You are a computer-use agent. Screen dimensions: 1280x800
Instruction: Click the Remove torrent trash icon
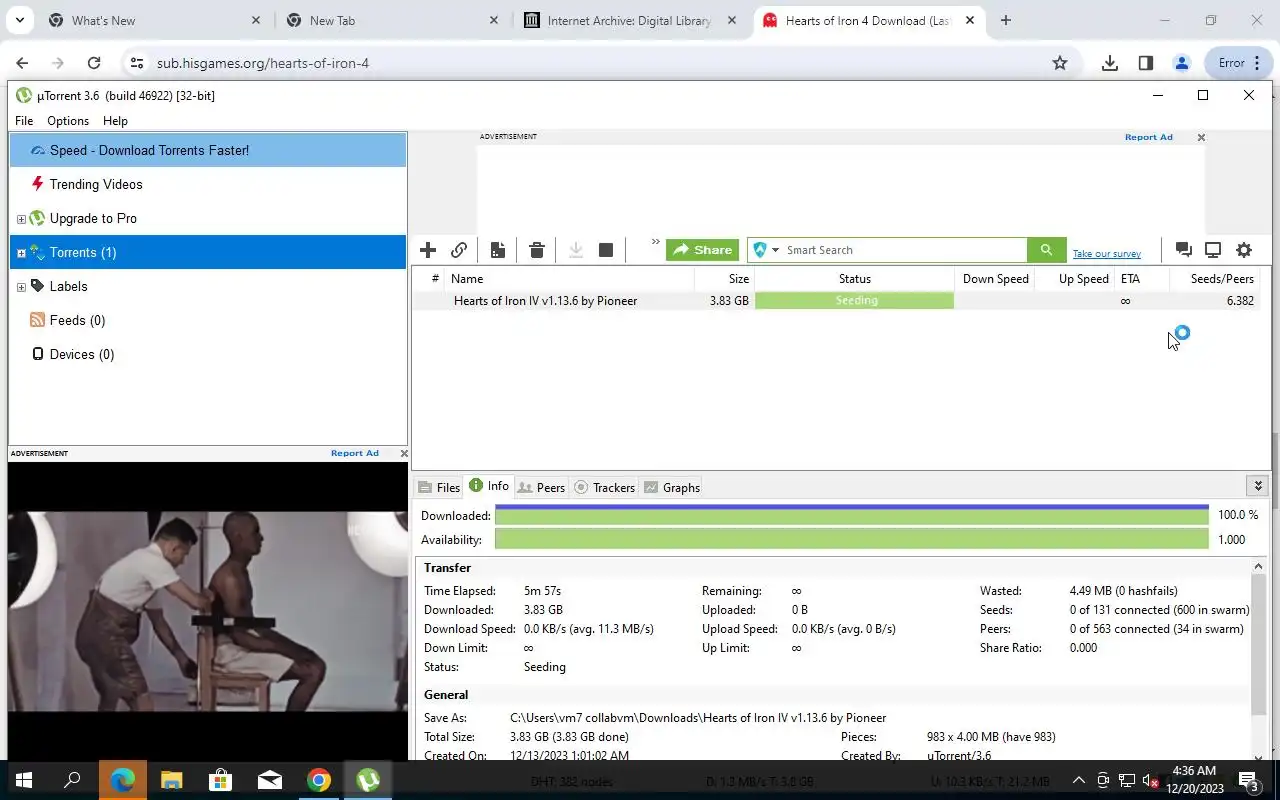(x=537, y=250)
